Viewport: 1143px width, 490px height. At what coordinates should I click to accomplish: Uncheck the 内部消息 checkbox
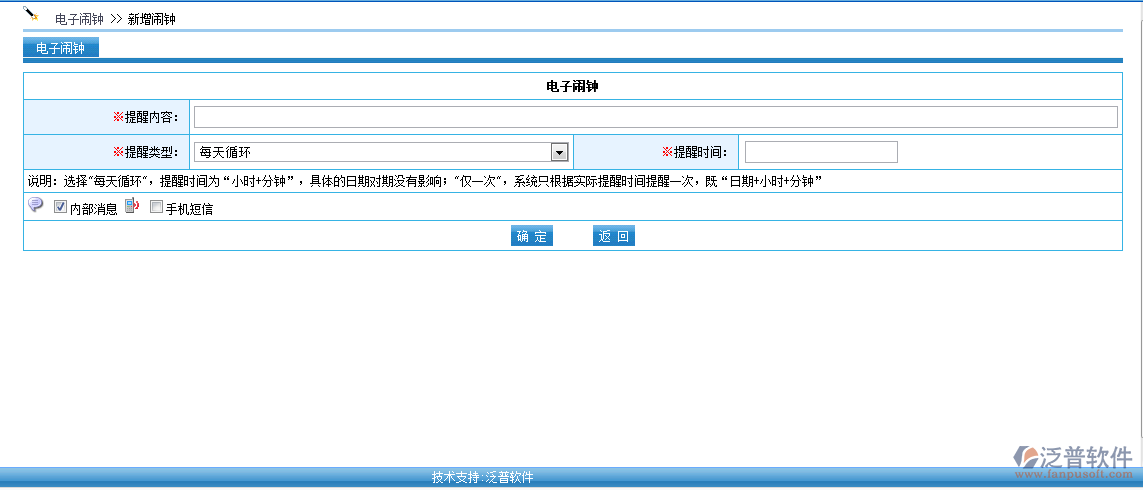pos(60,208)
